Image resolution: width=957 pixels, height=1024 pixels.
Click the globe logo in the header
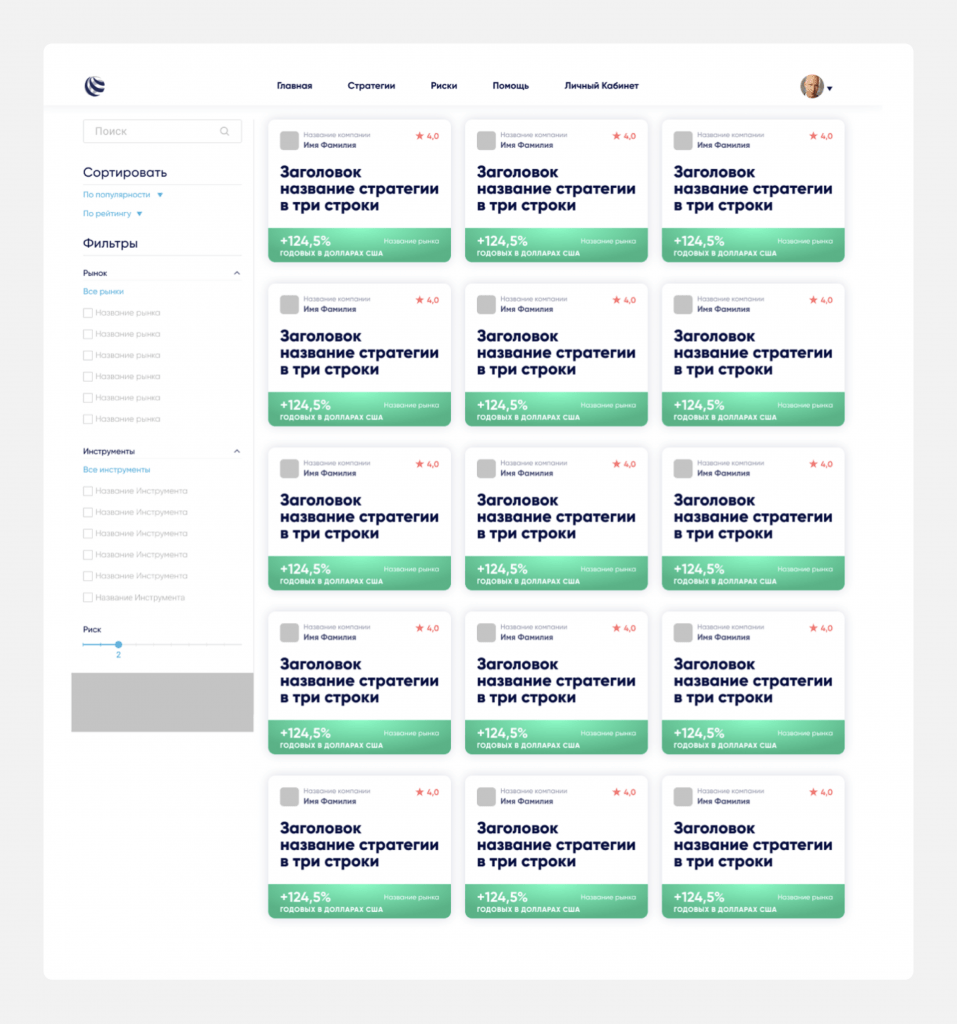pyautogui.click(x=95, y=86)
